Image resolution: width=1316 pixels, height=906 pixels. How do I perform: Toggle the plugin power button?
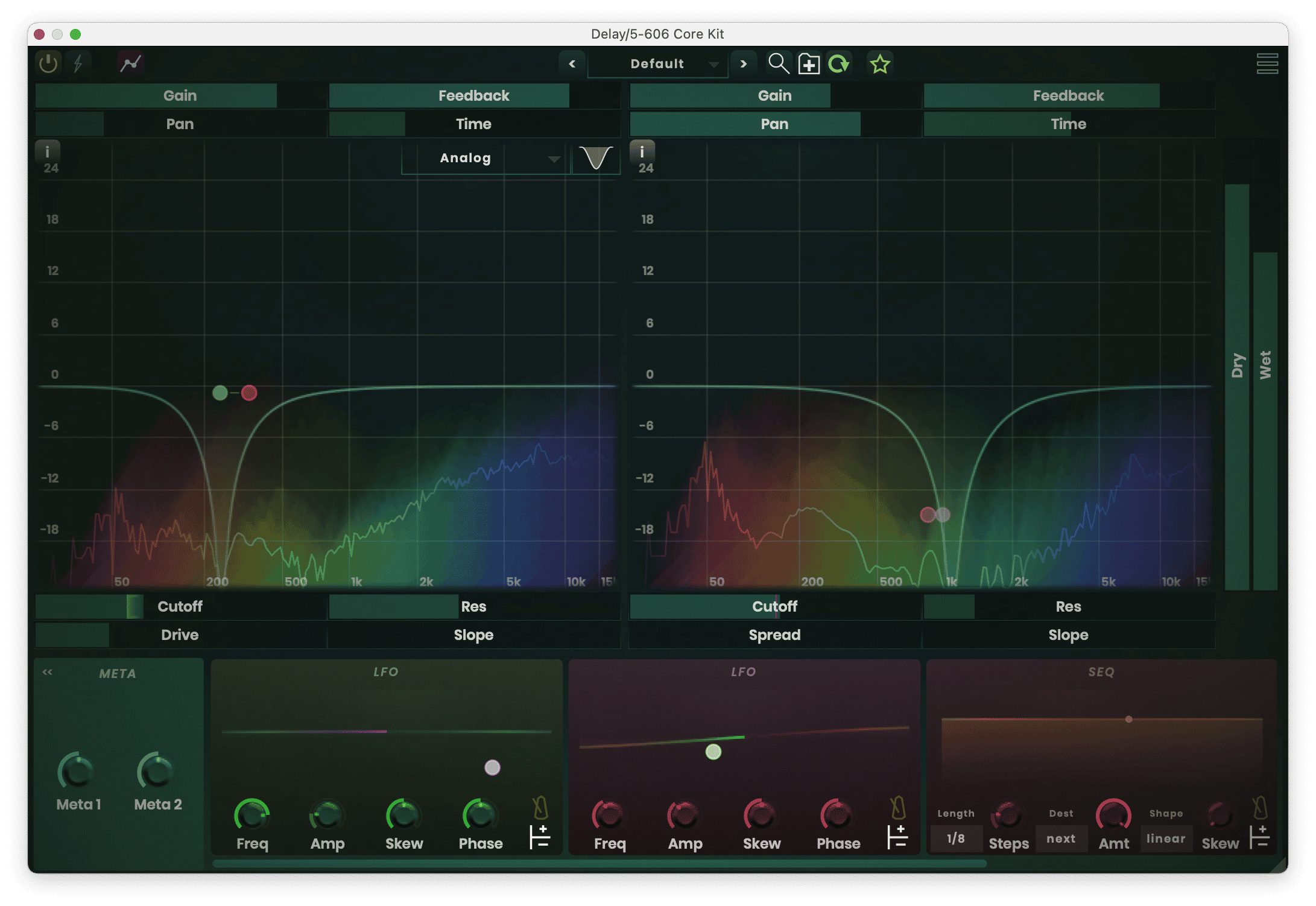point(48,63)
